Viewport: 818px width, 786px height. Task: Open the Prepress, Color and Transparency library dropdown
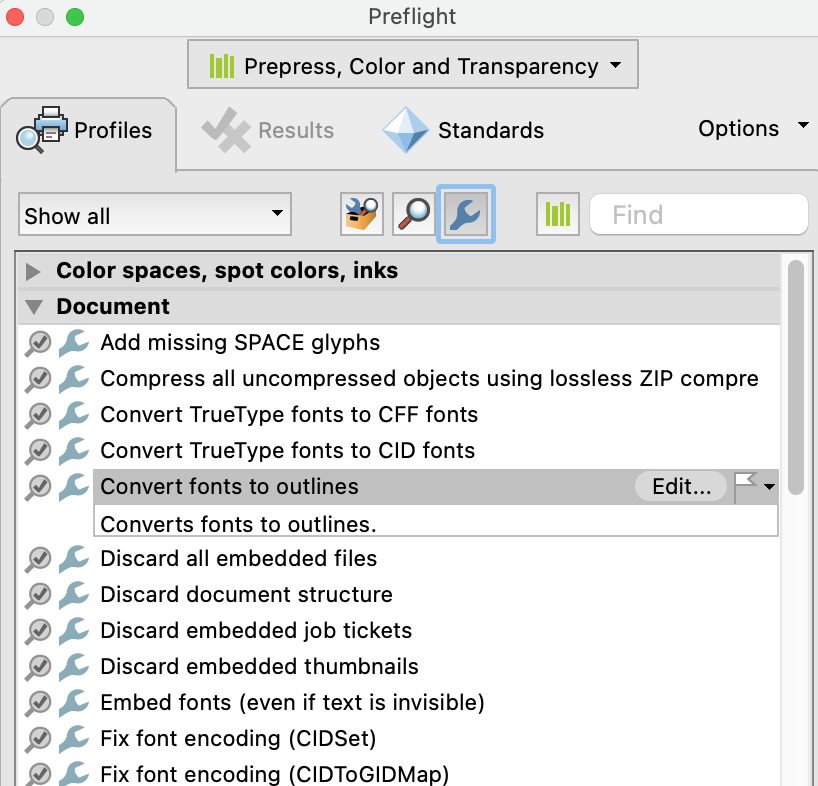[x=412, y=63]
